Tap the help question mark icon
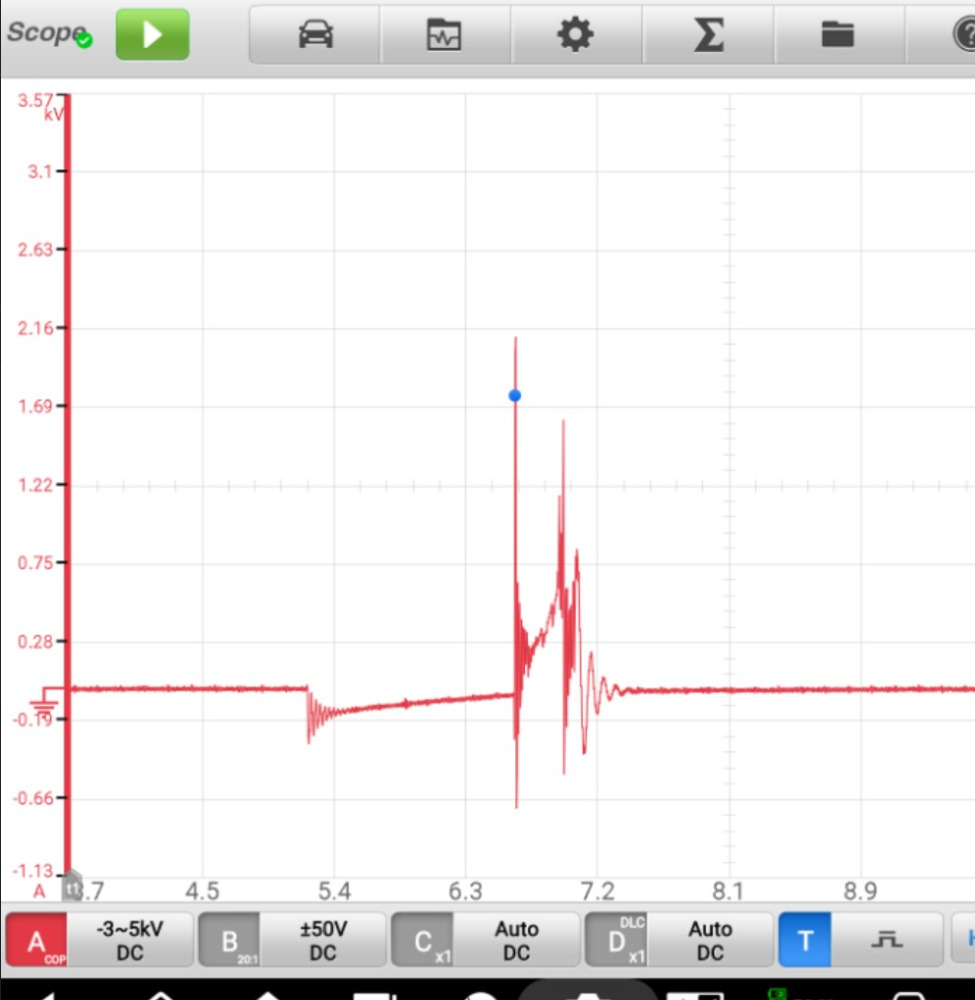 [x=958, y=35]
